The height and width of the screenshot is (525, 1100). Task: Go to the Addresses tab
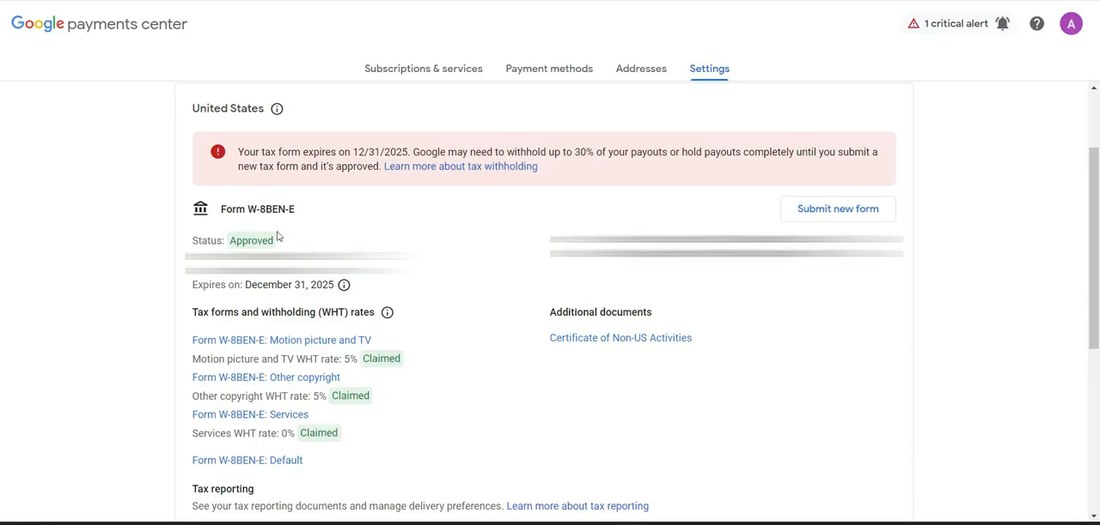pyautogui.click(x=641, y=69)
